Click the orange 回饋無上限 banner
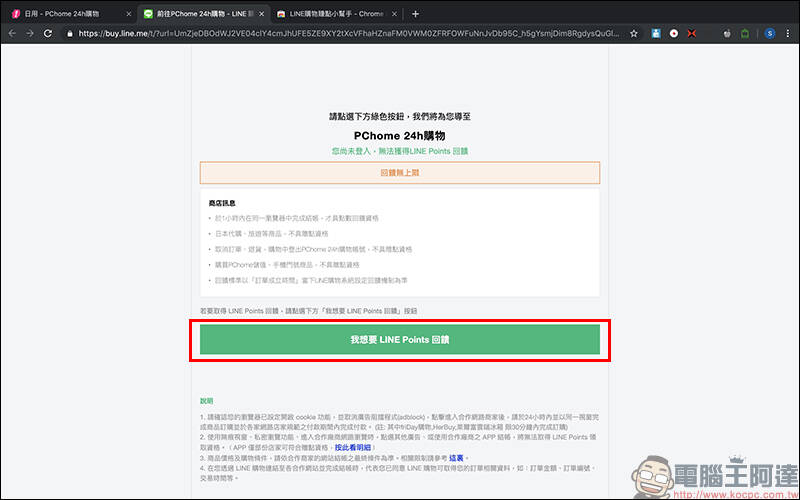 click(399, 173)
